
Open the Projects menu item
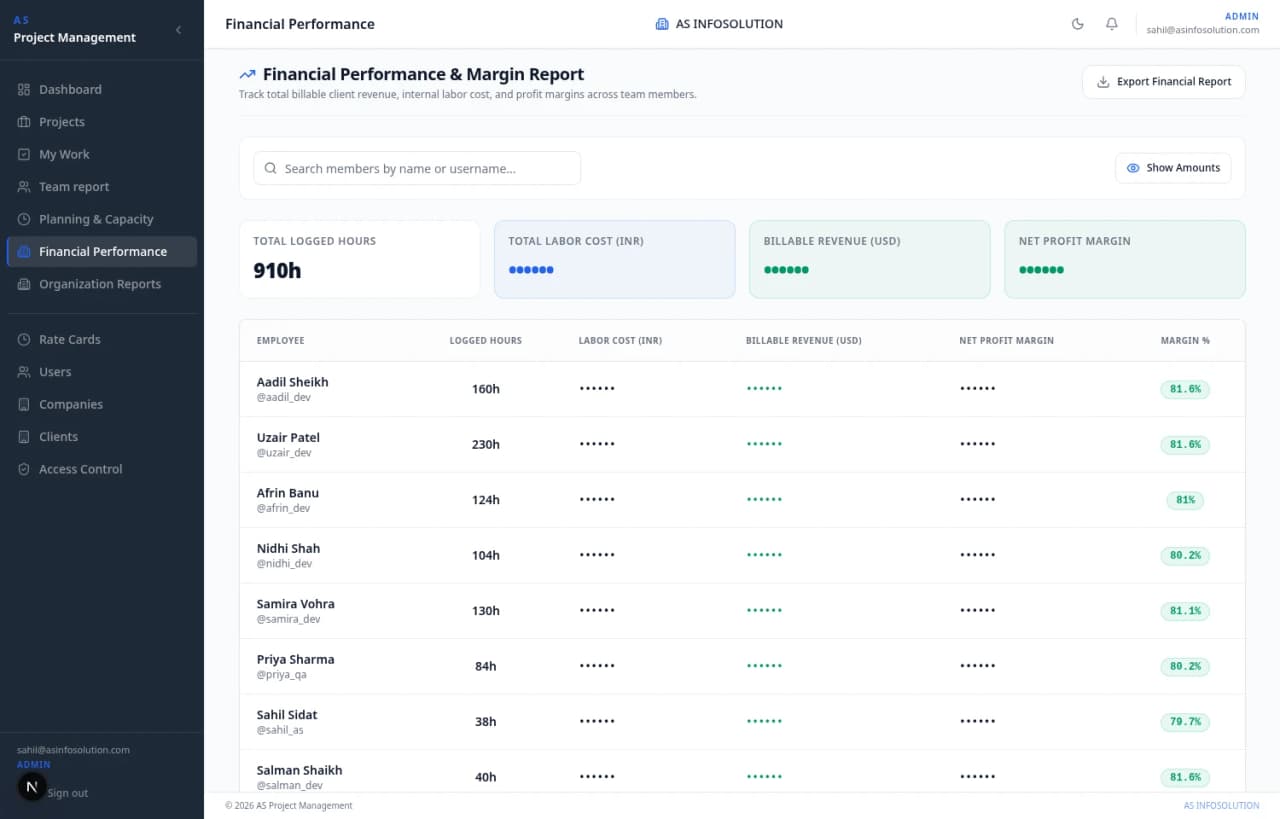102,122
